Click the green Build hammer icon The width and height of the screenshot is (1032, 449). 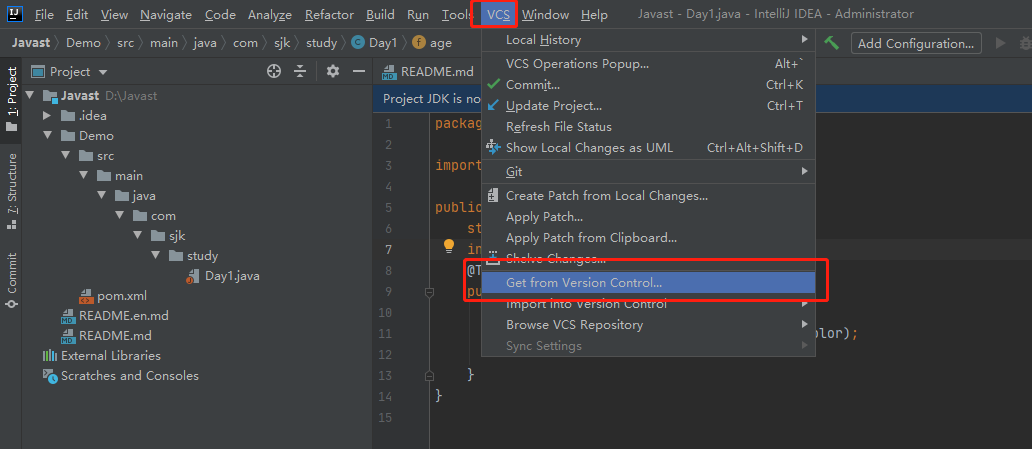pyautogui.click(x=832, y=43)
